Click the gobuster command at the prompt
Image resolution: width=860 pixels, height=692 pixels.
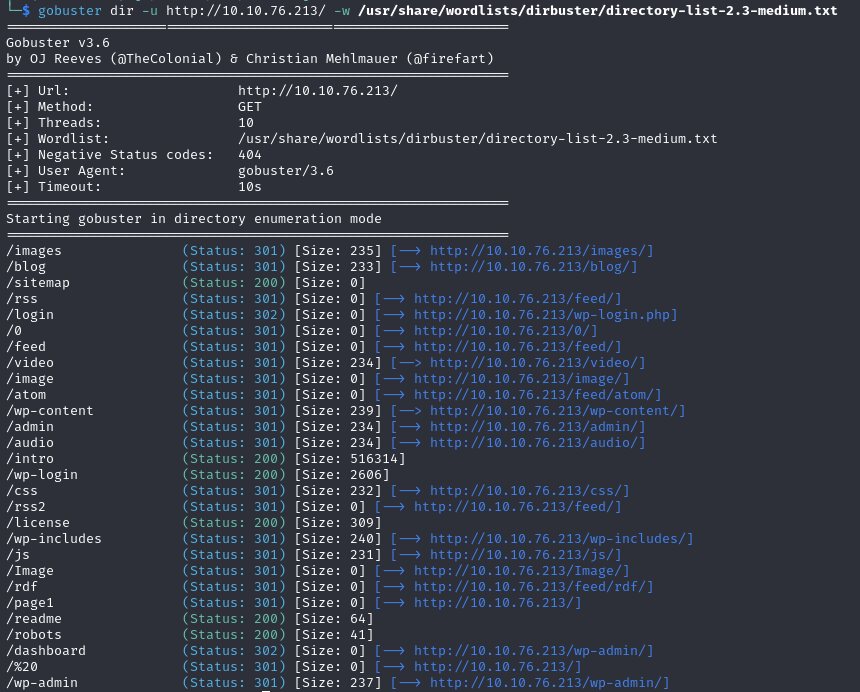click(66, 11)
